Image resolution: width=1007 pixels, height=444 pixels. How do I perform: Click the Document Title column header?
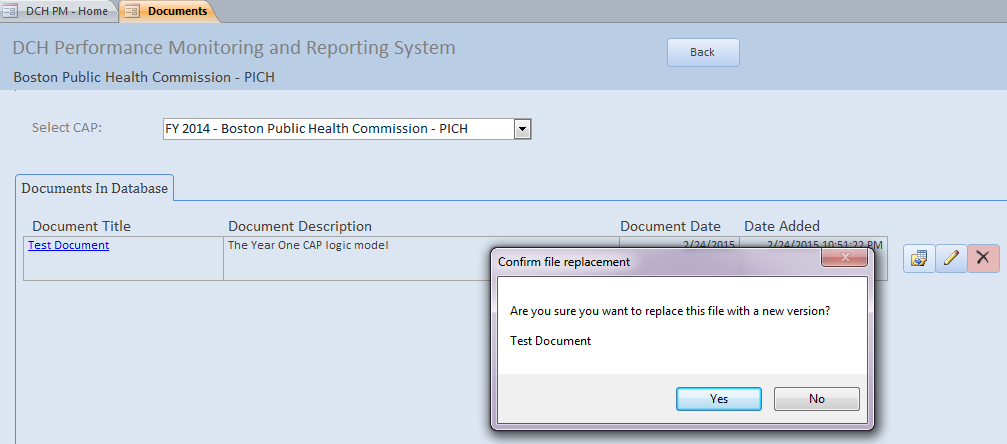point(81,226)
